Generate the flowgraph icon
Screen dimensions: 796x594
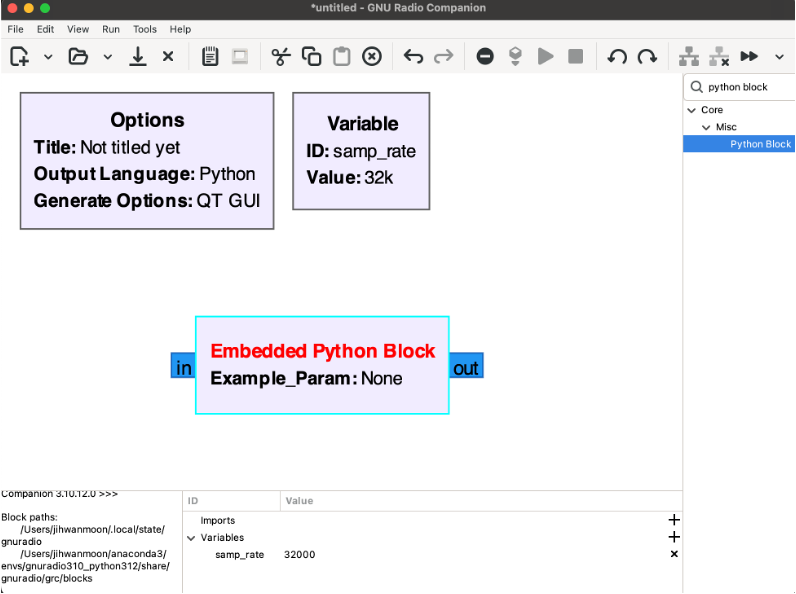pos(515,56)
